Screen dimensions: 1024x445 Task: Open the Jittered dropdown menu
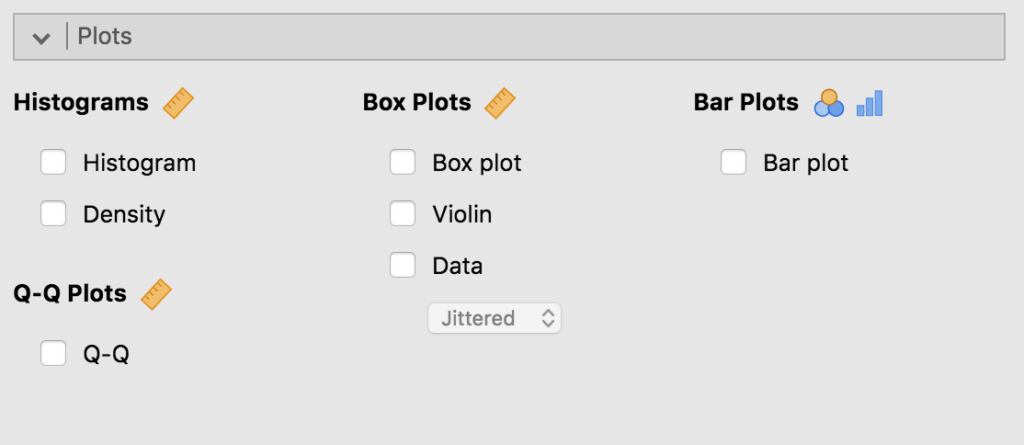click(x=494, y=319)
